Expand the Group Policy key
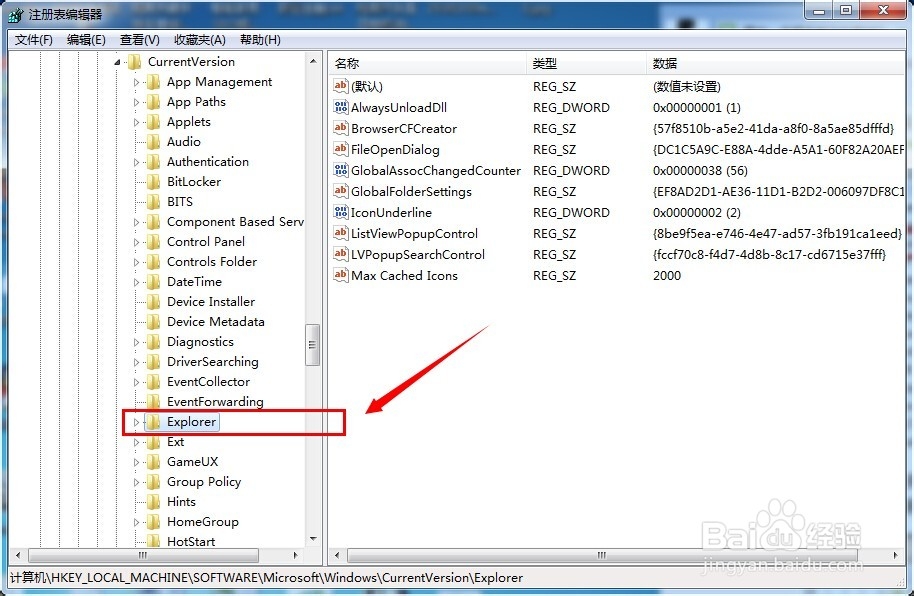 (x=136, y=482)
